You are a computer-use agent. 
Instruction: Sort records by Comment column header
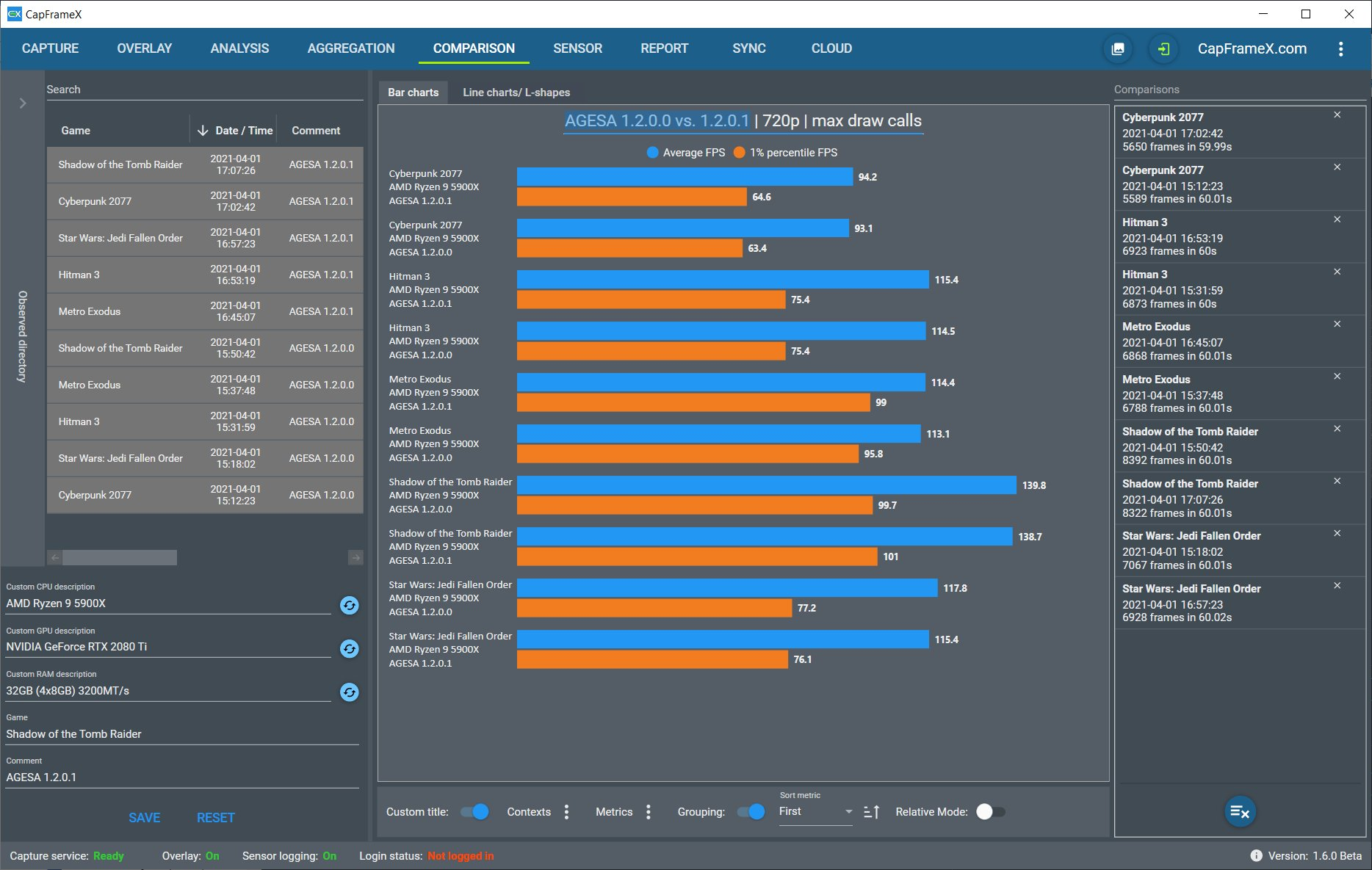pyautogui.click(x=316, y=131)
